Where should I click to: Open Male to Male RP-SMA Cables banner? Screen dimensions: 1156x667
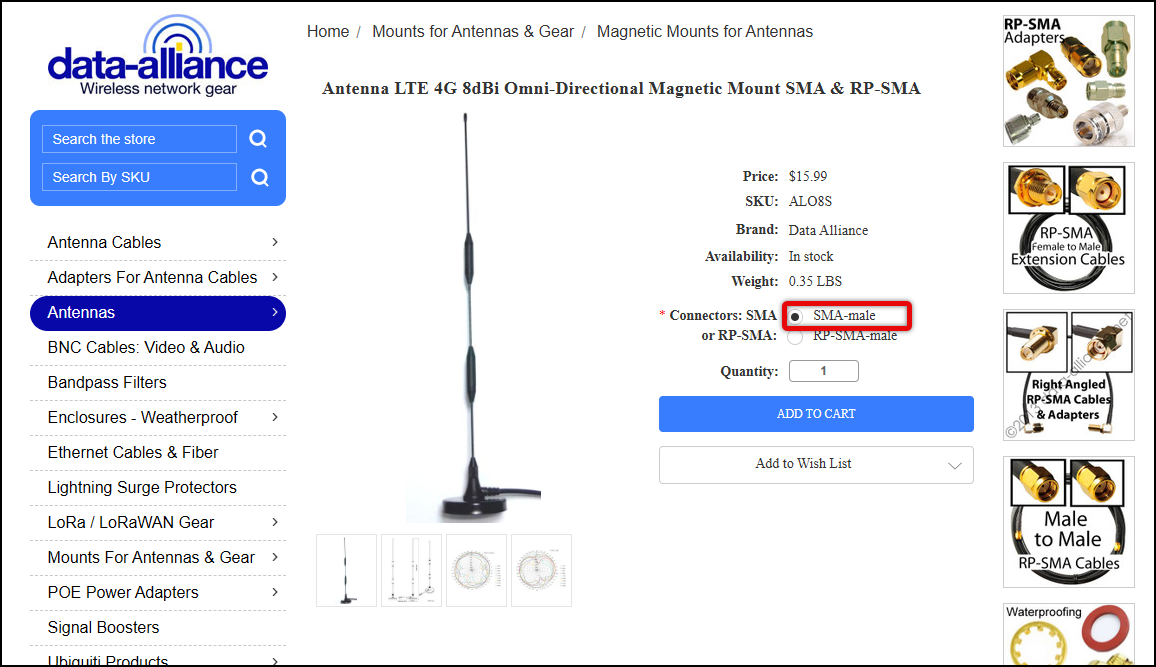[1068, 522]
